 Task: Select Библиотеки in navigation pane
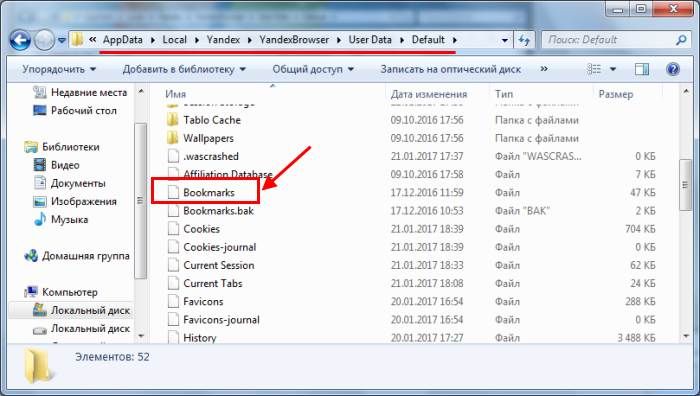pyautogui.click(x=62, y=147)
